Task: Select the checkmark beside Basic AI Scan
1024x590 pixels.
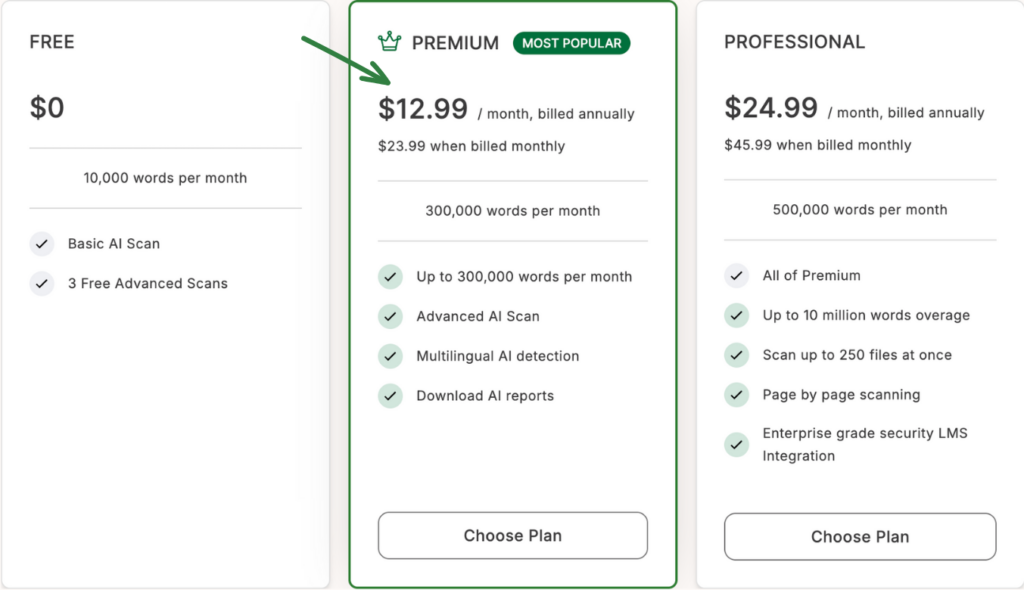Action: tap(42, 243)
